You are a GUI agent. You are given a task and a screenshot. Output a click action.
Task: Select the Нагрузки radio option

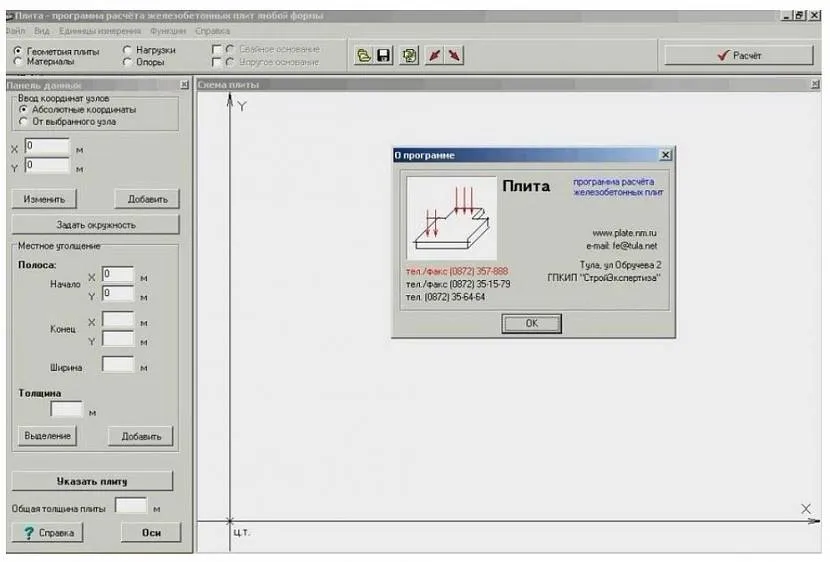(x=127, y=50)
